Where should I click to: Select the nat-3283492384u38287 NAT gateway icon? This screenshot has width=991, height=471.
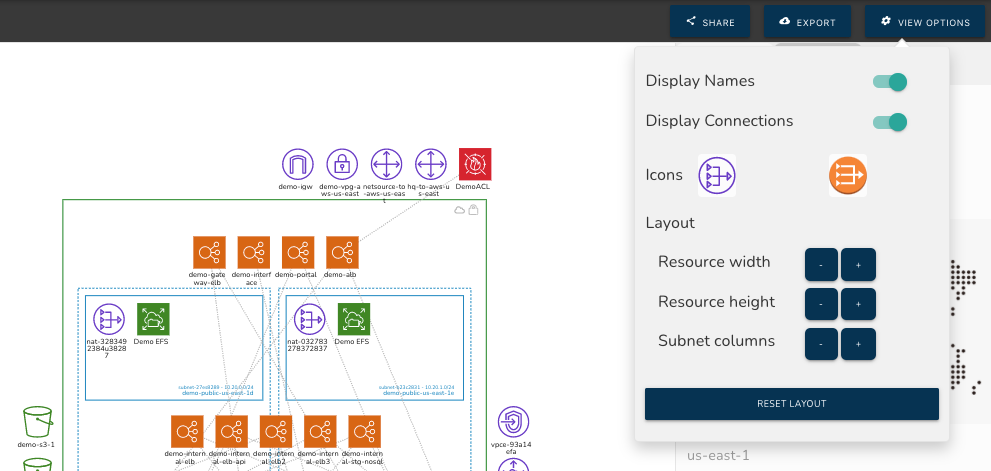tap(109, 319)
